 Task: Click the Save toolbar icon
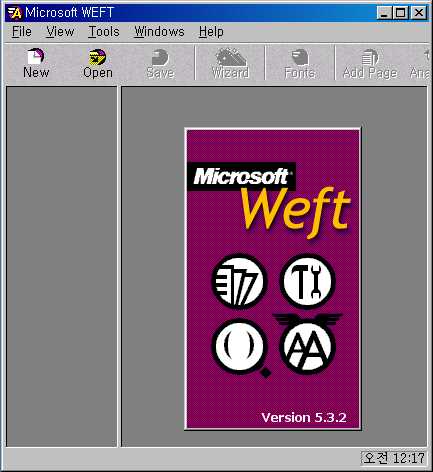160,63
